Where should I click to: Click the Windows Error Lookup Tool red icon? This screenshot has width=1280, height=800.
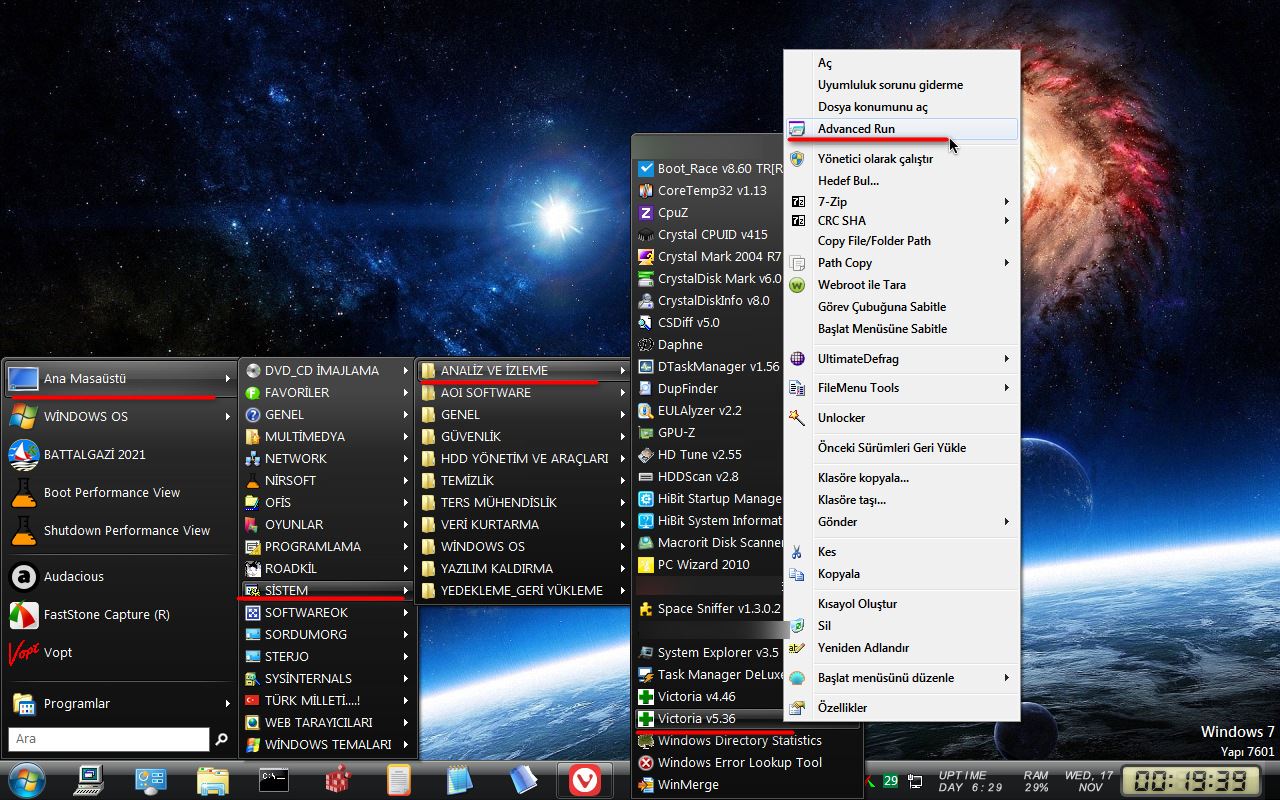pos(646,763)
